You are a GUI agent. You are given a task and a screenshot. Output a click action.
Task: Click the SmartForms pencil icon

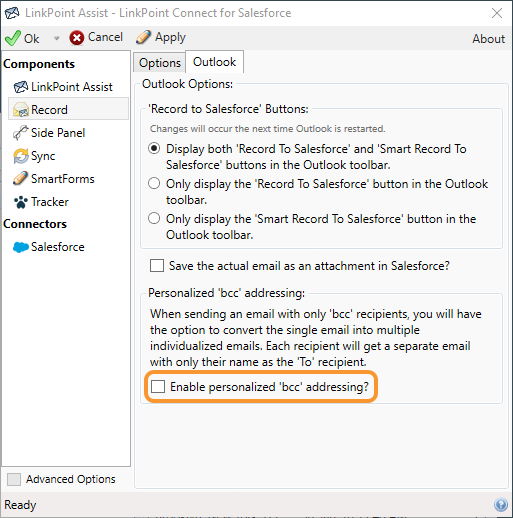point(21,179)
